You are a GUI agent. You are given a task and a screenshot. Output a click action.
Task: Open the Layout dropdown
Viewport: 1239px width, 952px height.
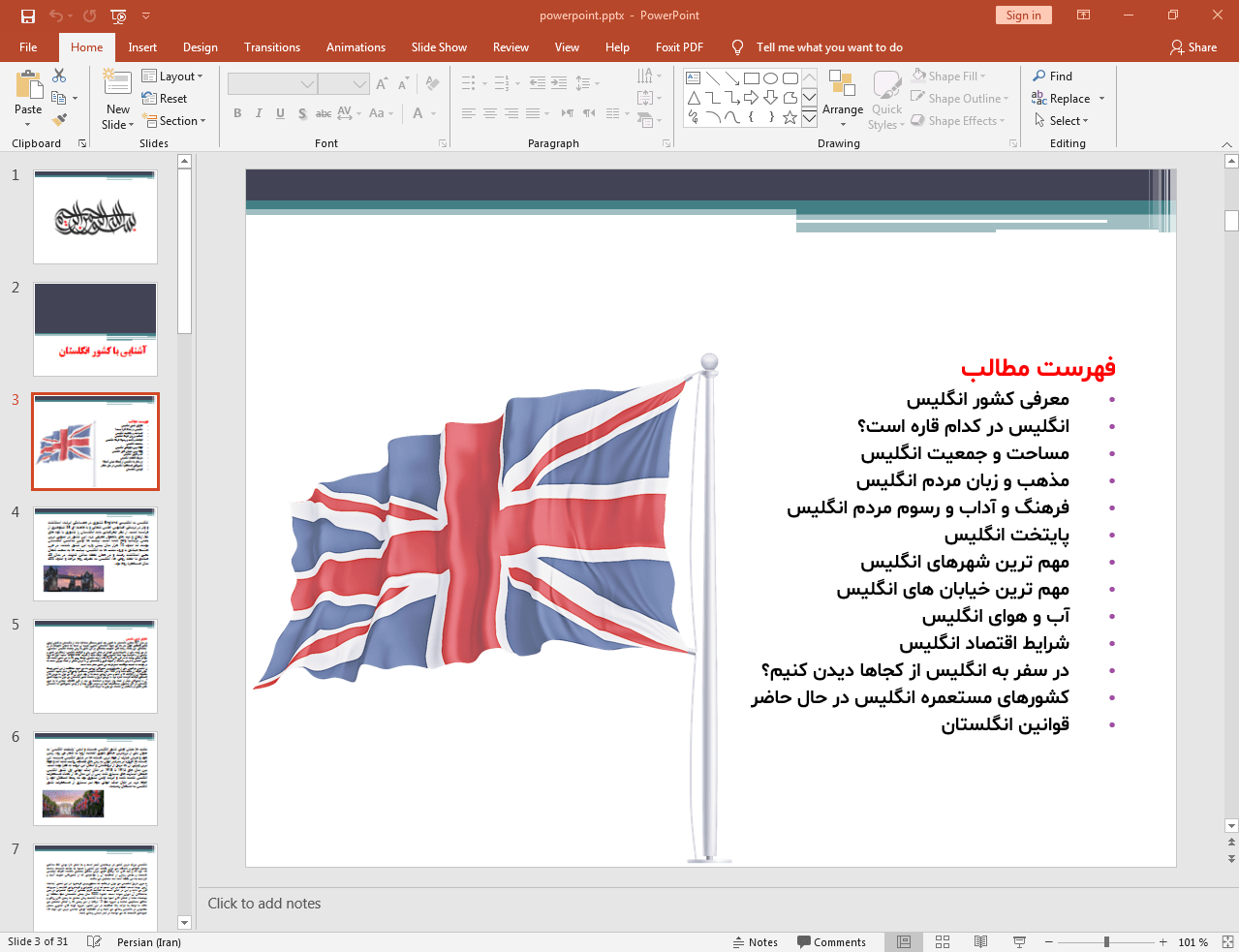[172, 76]
